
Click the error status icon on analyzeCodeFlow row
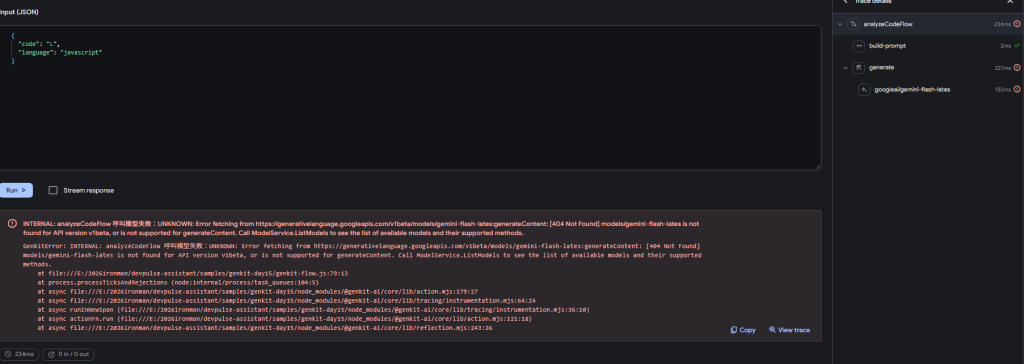(x=1017, y=24)
